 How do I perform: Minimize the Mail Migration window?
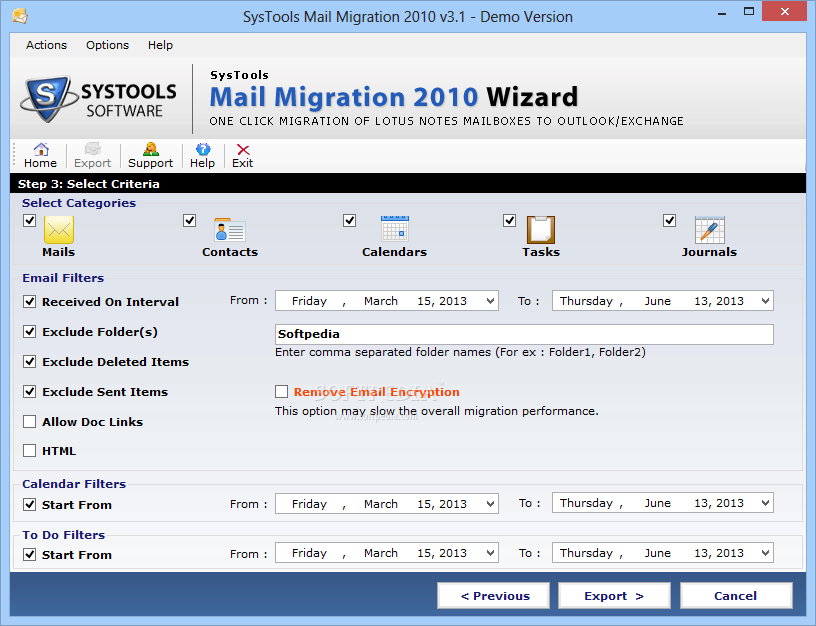click(x=722, y=13)
